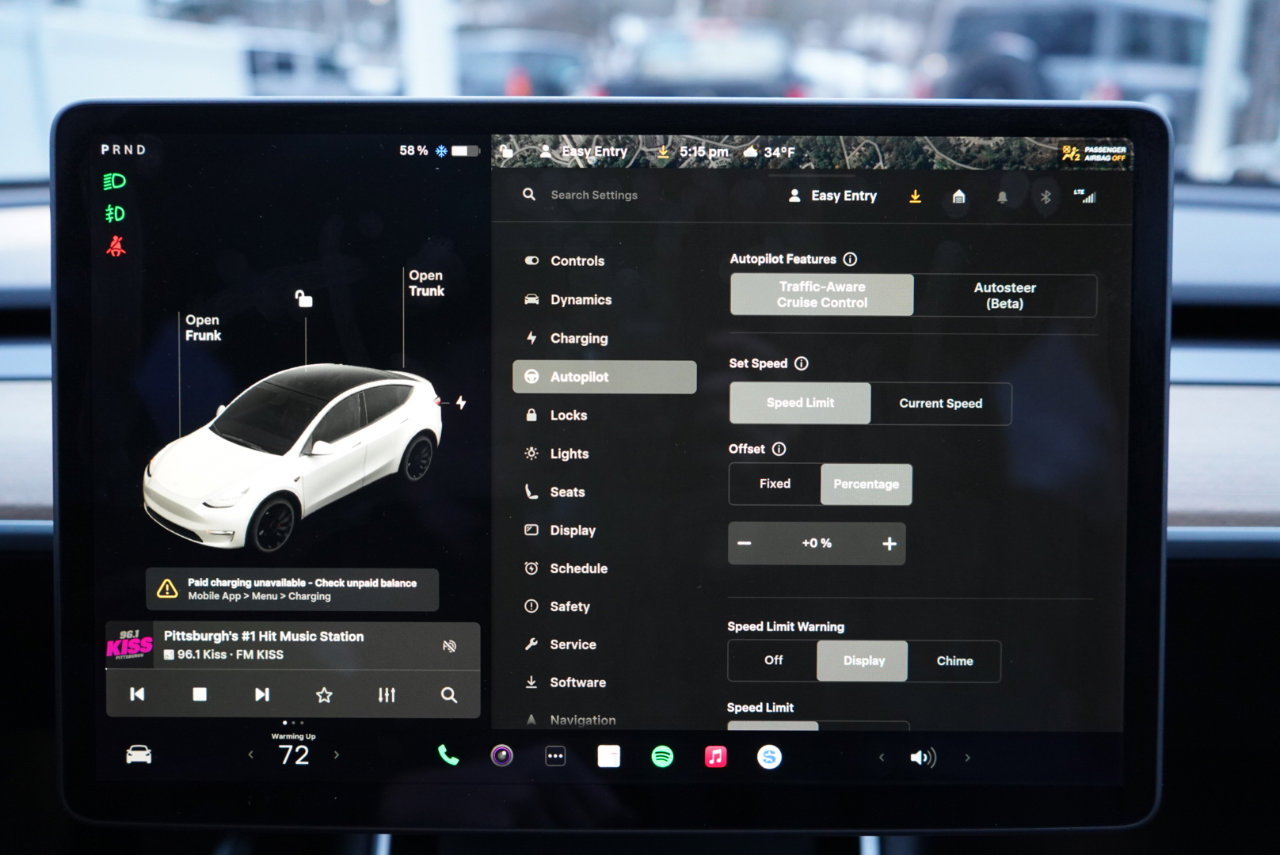Open the Charging settings section
The height and width of the screenshot is (855, 1280).
tap(577, 338)
